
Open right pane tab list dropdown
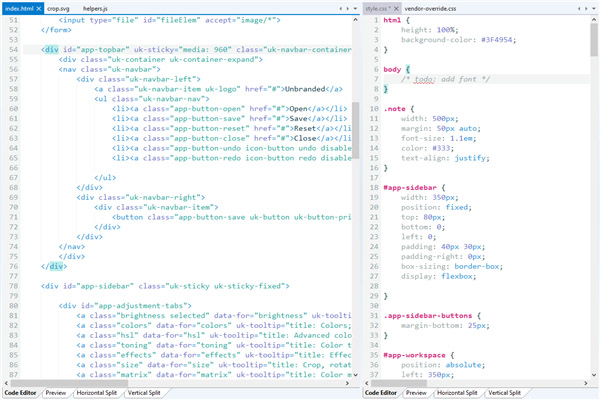pyautogui.click(x=594, y=8)
